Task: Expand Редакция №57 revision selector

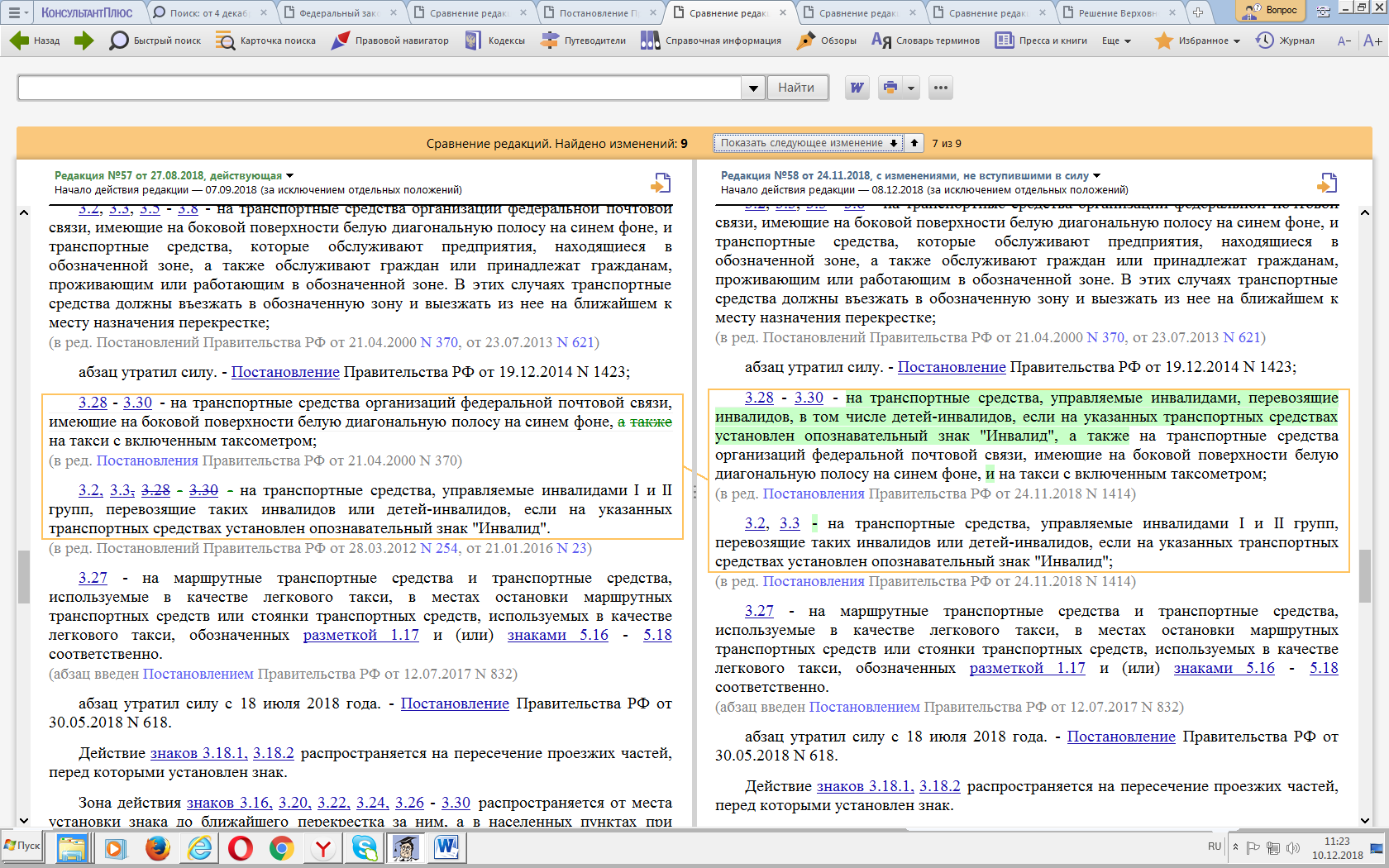Action: pyautogui.click(x=289, y=175)
